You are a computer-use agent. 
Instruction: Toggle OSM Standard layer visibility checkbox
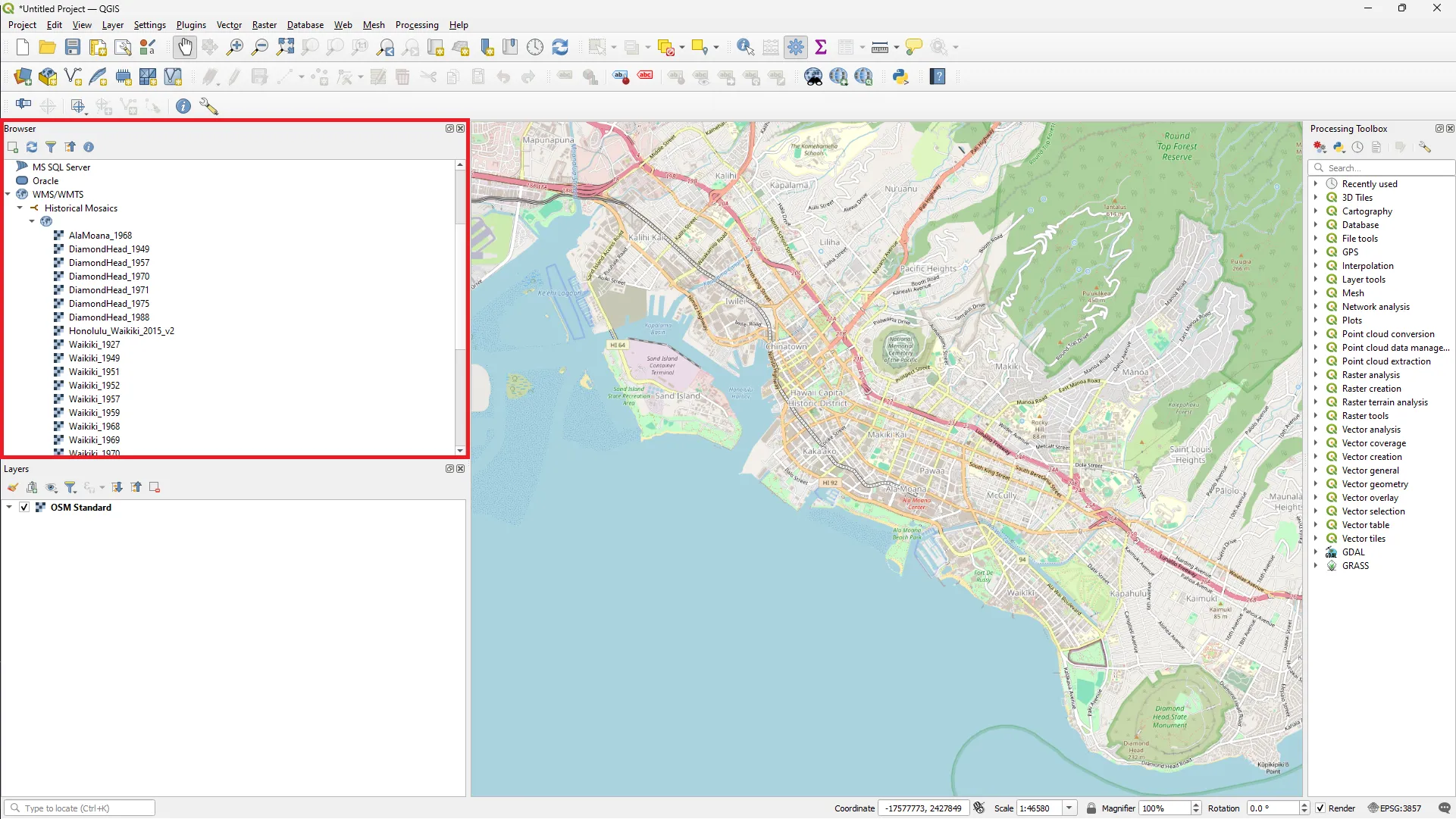(24, 508)
